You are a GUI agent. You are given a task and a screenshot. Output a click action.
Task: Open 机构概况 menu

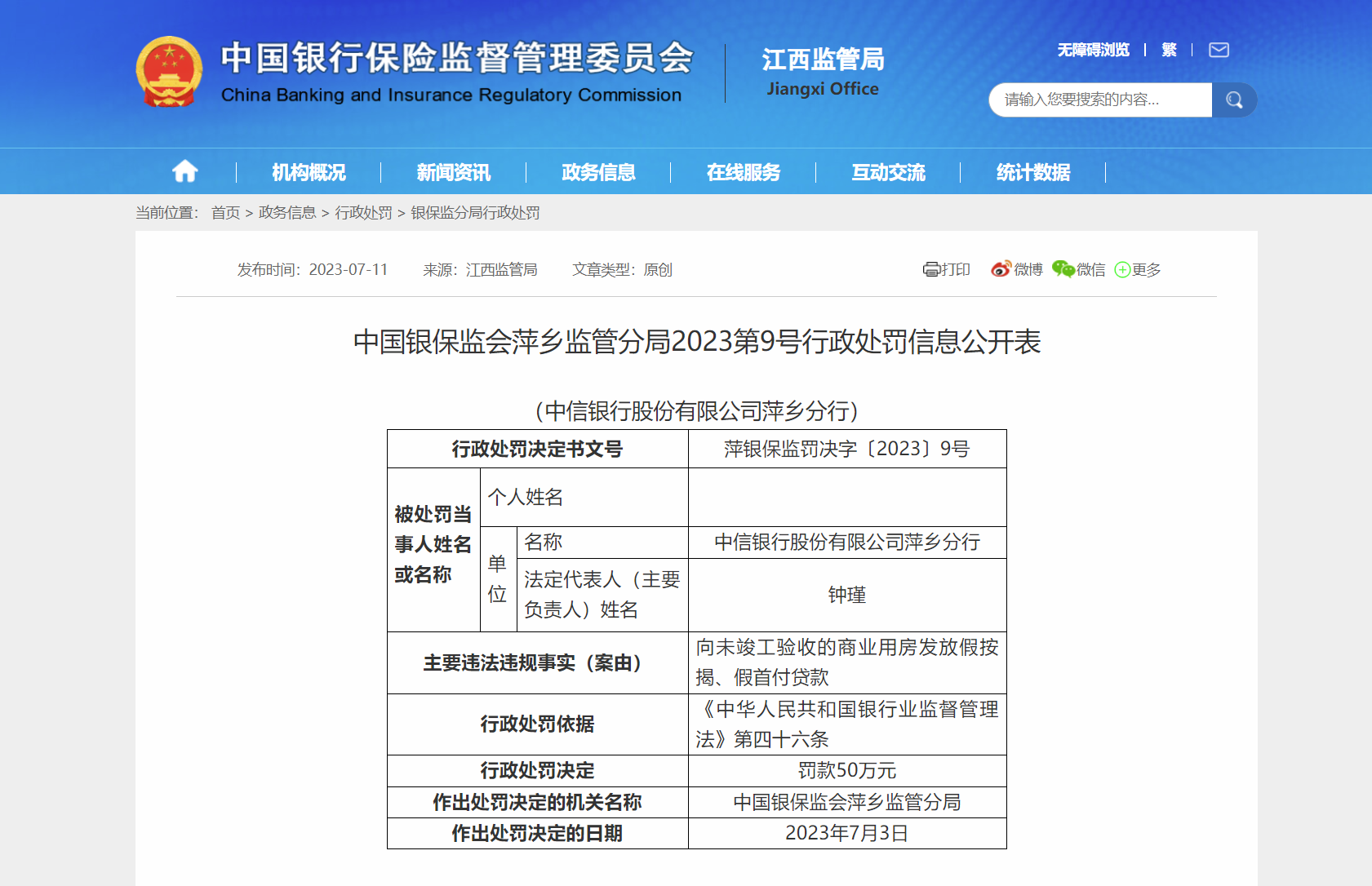(x=309, y=172)
